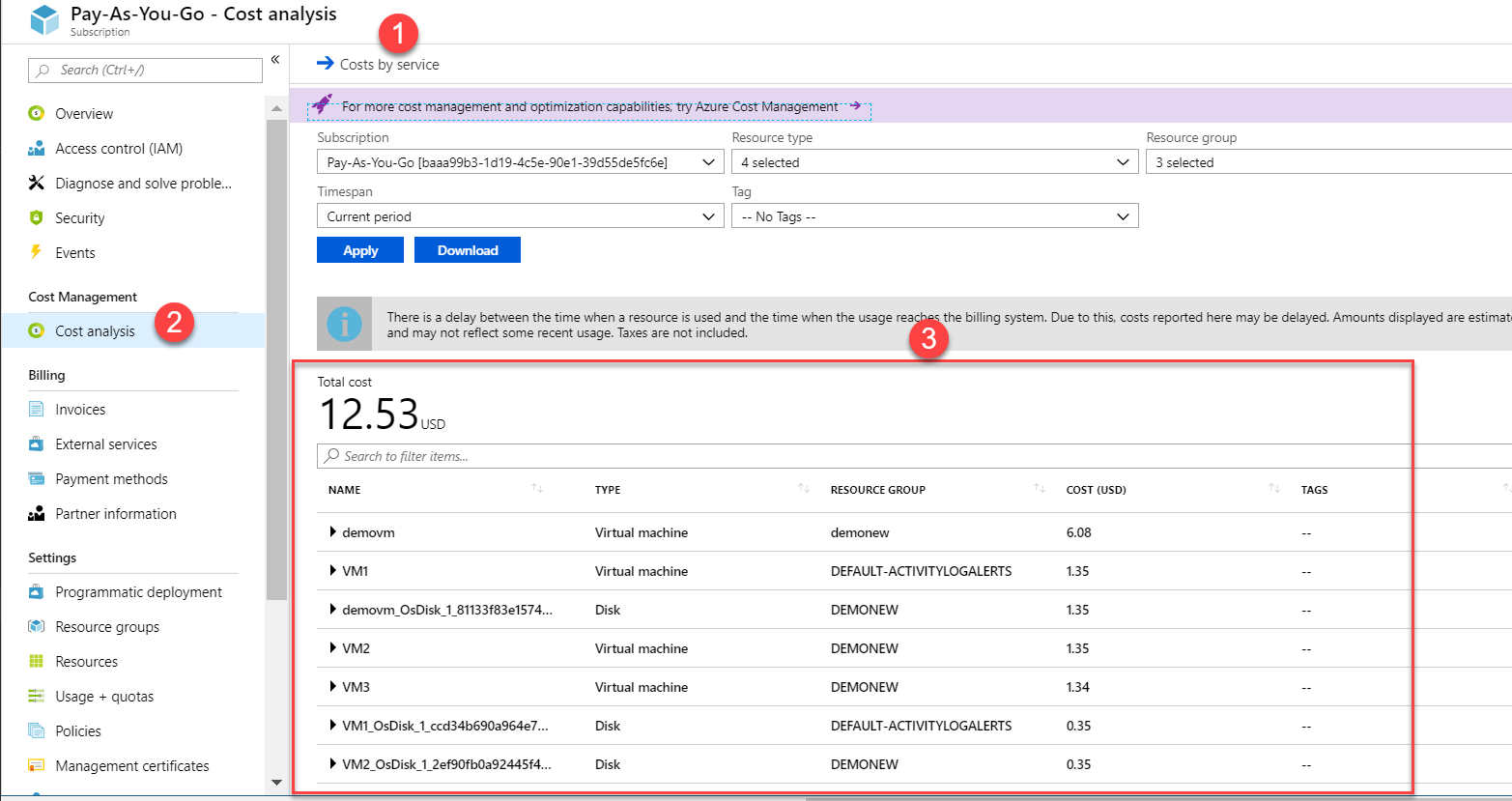Open Invoices in Billing section

80,410
